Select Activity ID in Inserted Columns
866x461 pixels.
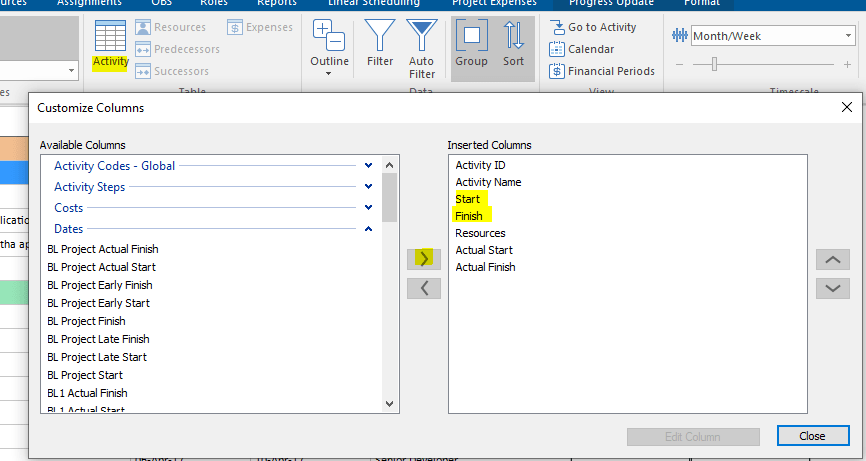click(x=480, y=165)
